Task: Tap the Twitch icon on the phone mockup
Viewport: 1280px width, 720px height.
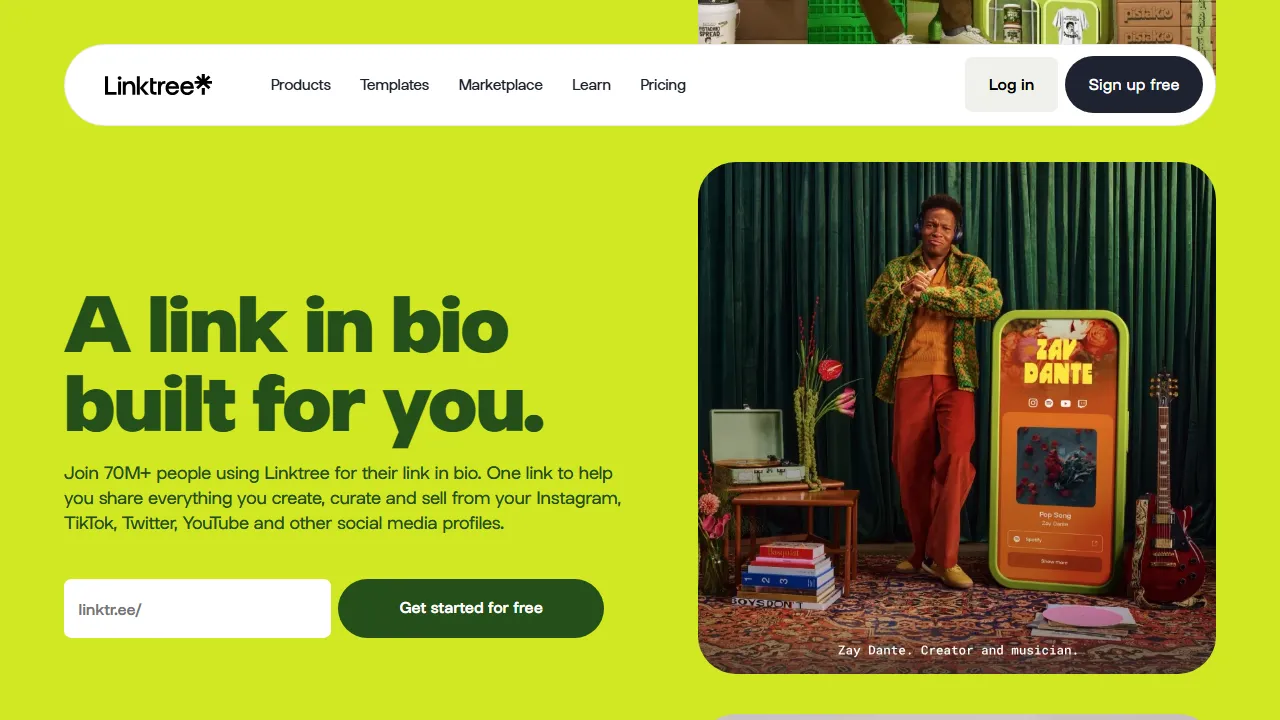Action: click(x=1082, y=403)
